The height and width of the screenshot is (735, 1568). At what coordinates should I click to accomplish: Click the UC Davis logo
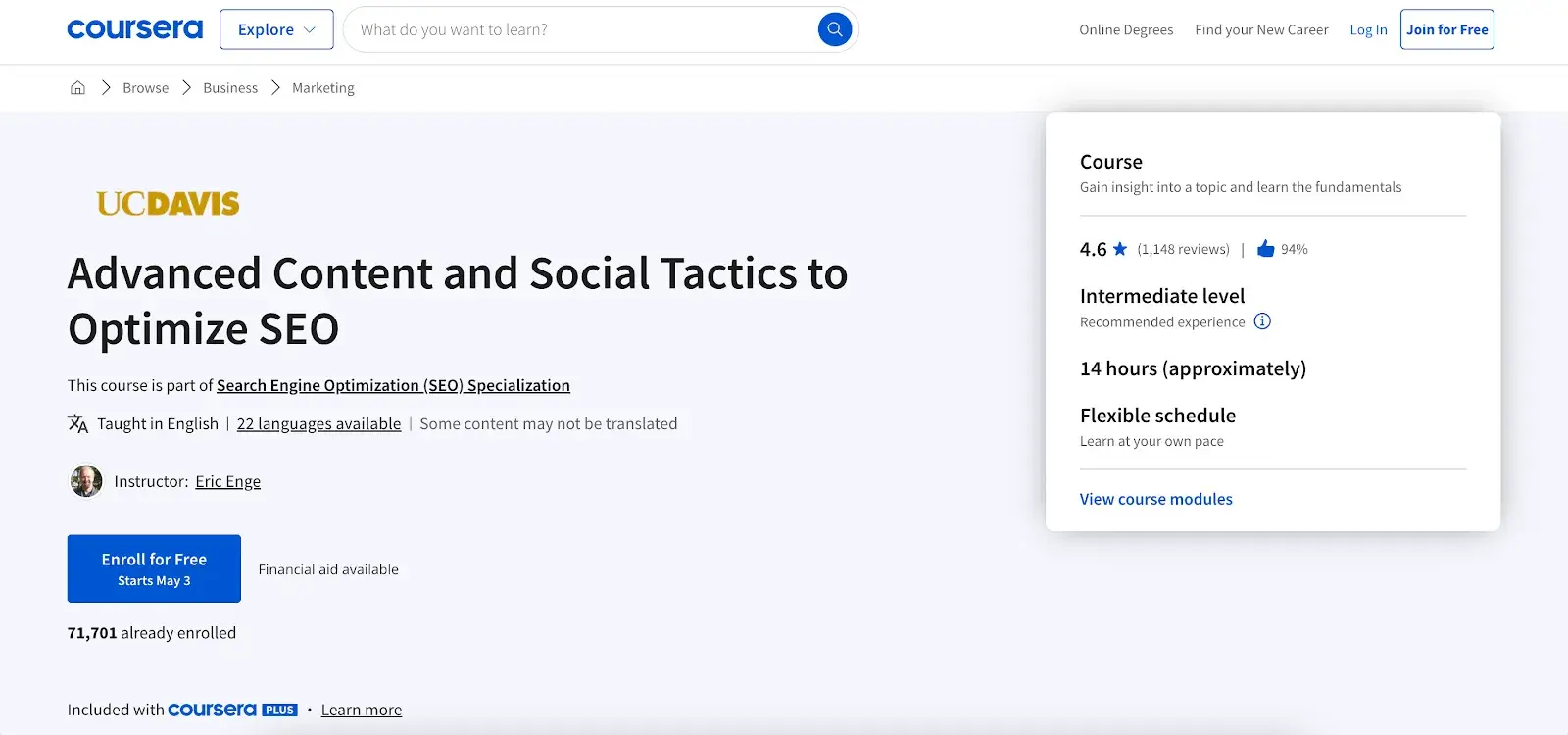coord(168,203)
